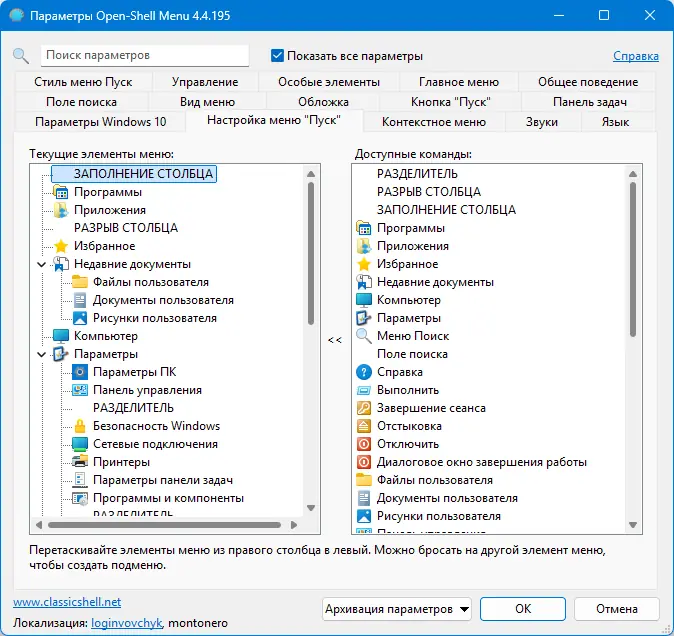Click the Файлы пользователя icon in available commands
This screenshot has height=636, width=674.
pos(364,480)
